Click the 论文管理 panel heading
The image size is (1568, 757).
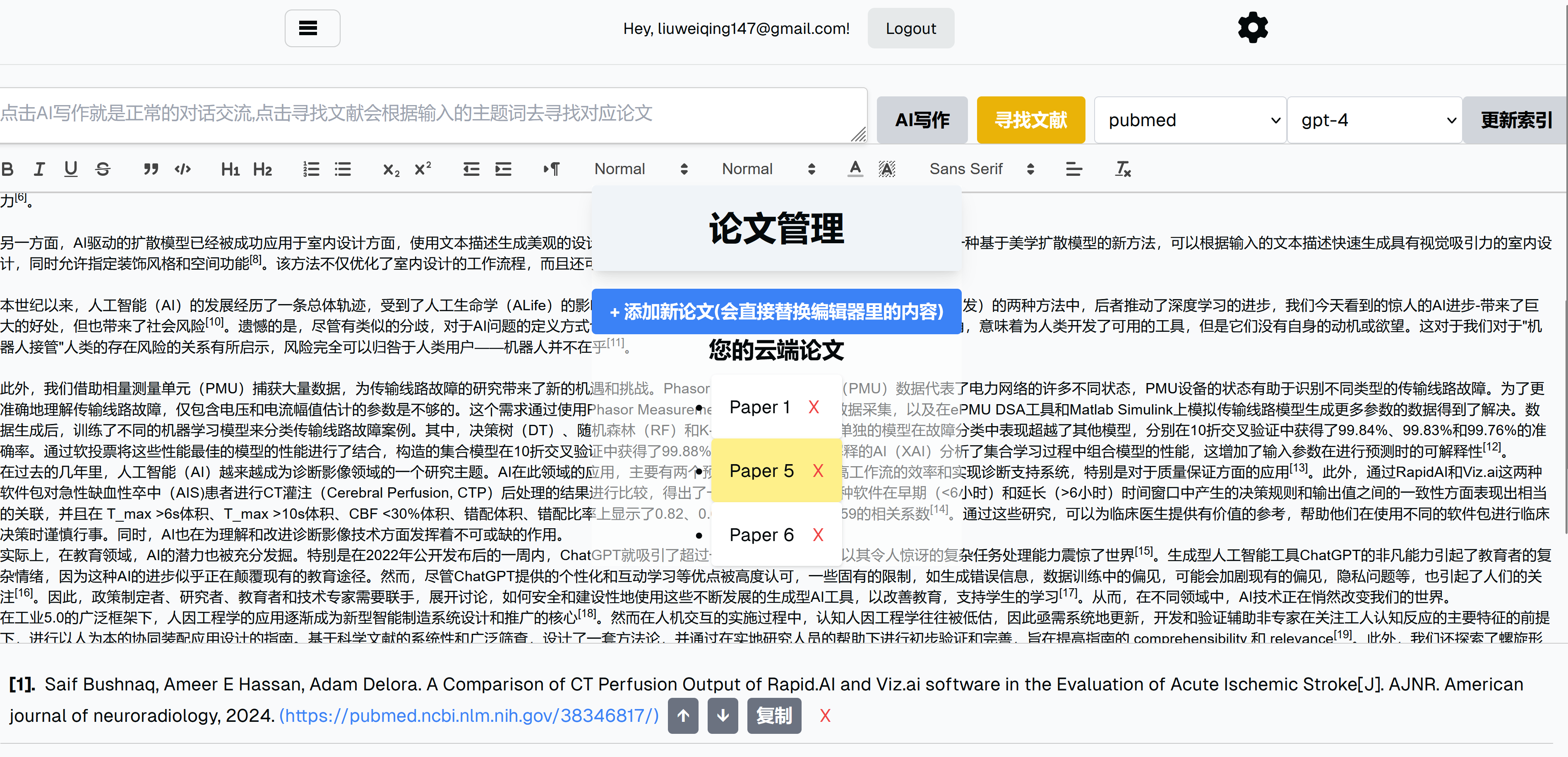click(x=776, y=229)
